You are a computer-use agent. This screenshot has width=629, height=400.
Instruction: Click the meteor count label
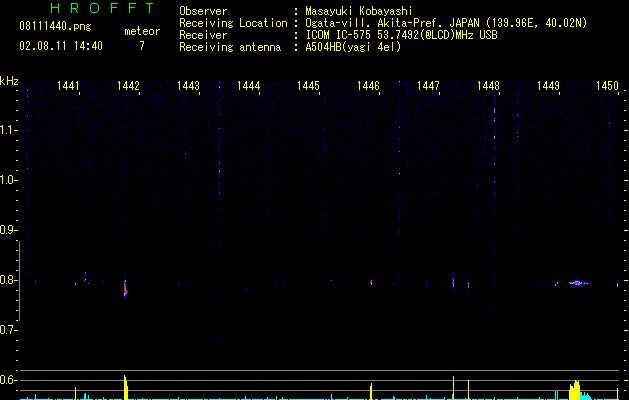point(142,31)
